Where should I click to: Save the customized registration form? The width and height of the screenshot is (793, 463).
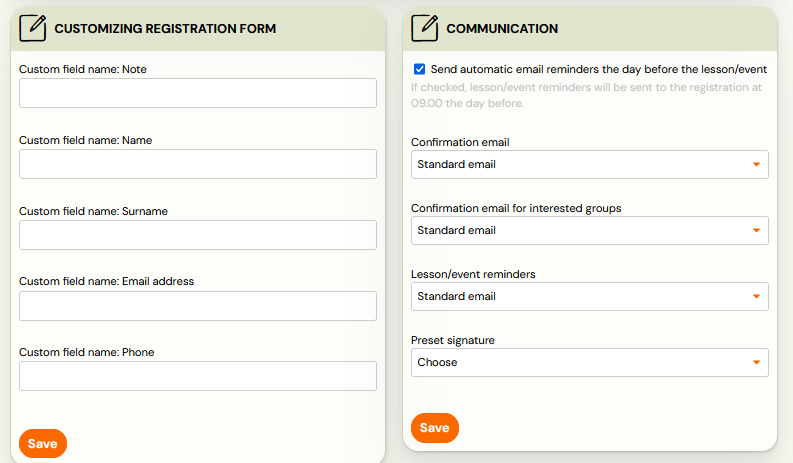43,444
